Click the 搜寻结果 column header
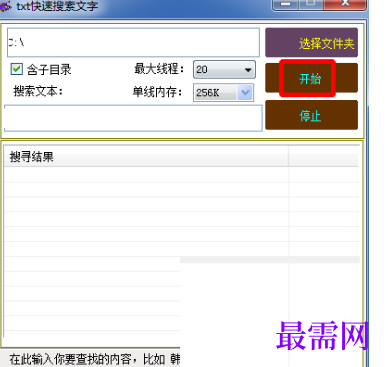This screenshot has width=388, height=367. click(146, 156)
